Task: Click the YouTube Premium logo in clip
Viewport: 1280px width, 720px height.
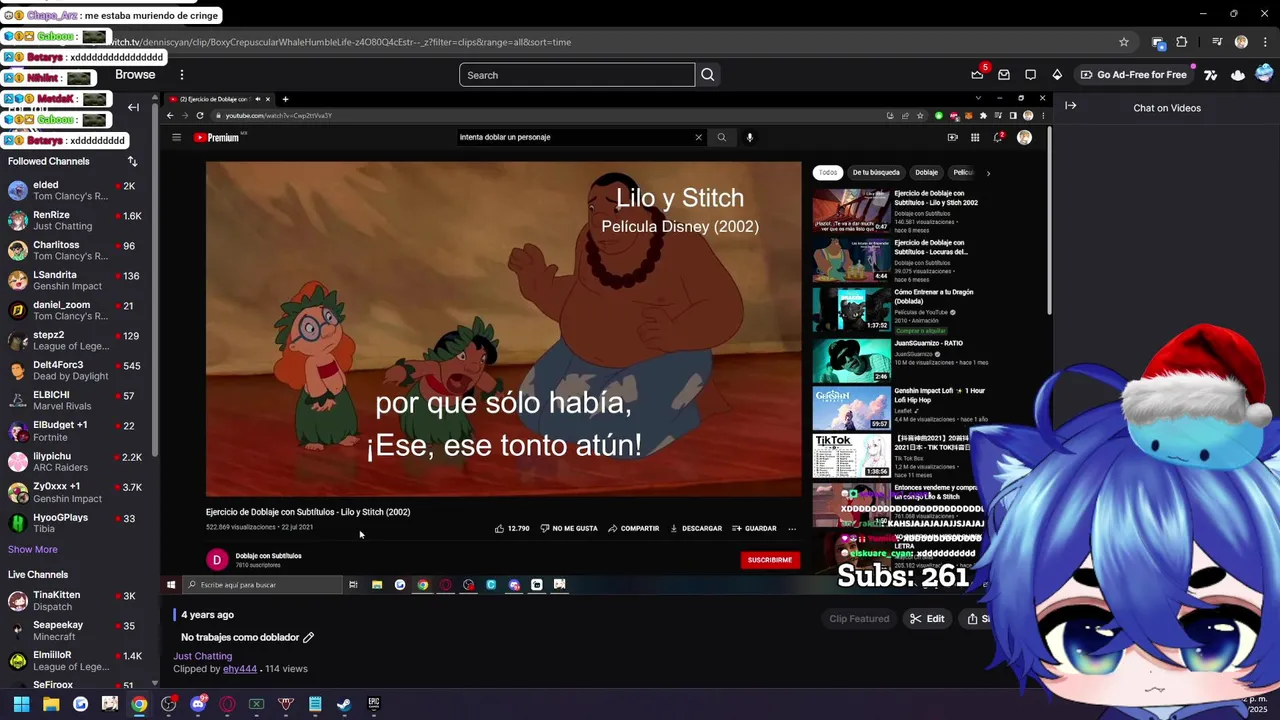Action: (x=216, y=137)
